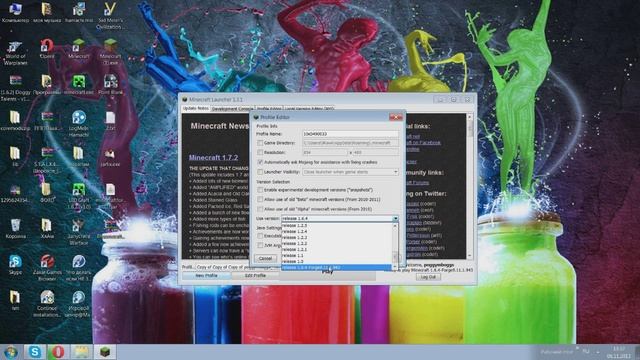Open the Point Blank shortcut
Viewport: 640px width, 360px height.
pyautogui.click(x=110, y=85)
